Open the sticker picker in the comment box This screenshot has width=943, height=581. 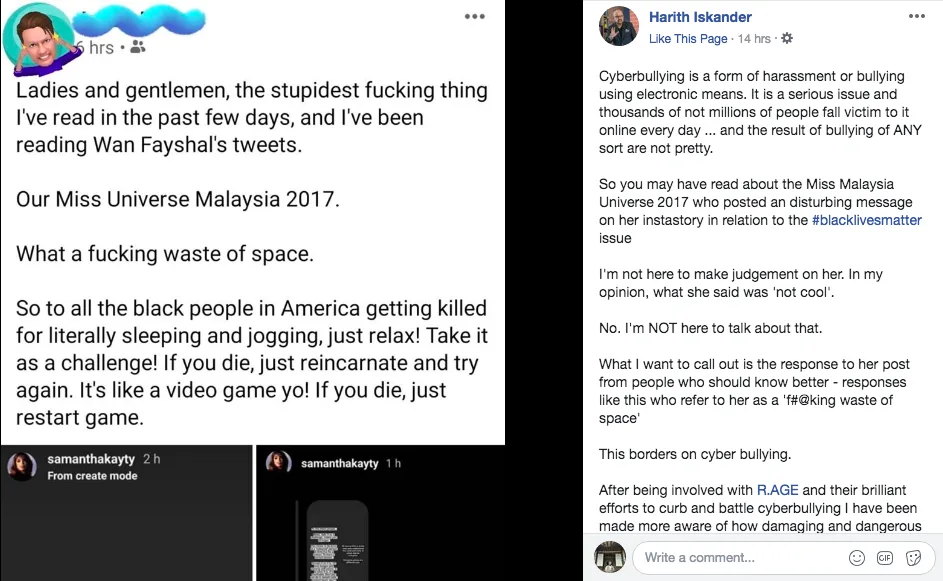click(913, 557)
